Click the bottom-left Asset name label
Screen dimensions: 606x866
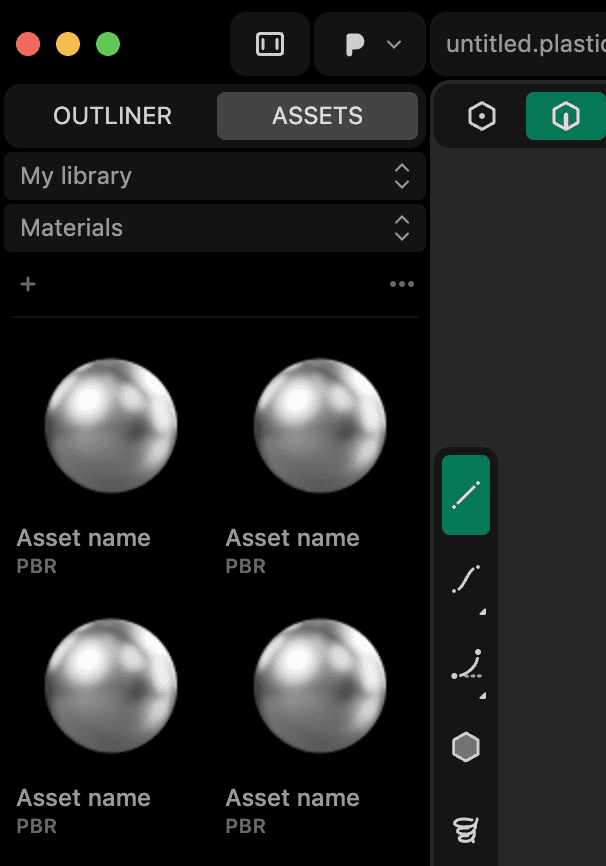84,798
